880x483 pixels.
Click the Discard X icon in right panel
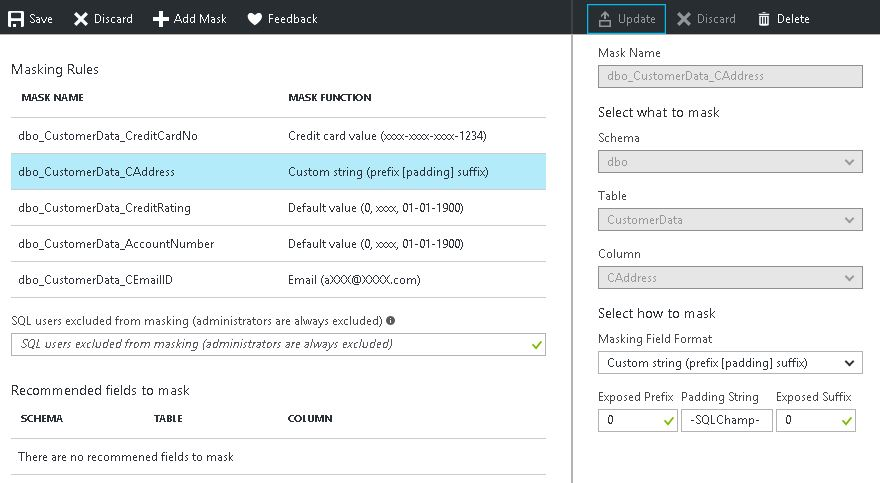tap(684, 19)
